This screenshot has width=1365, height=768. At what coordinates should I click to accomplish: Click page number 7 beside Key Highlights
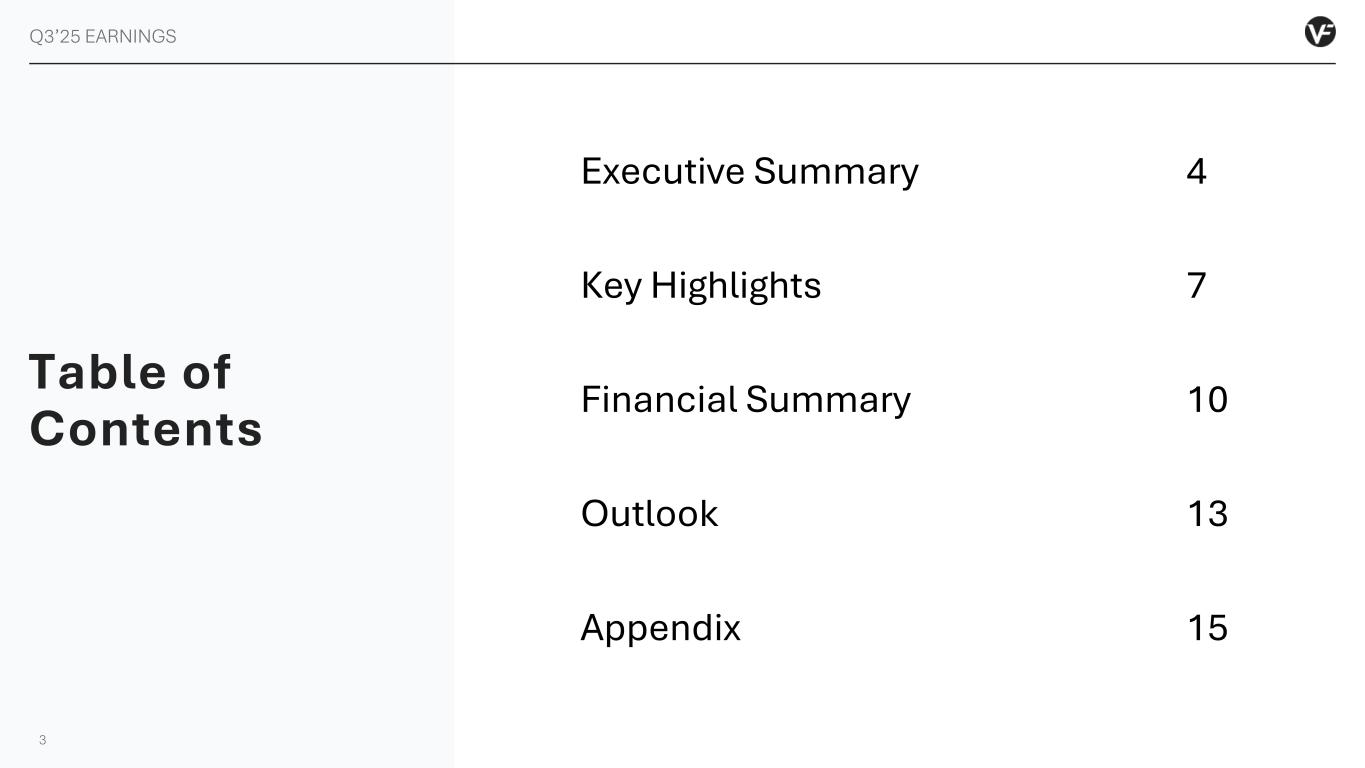[x=1196, y=286]
